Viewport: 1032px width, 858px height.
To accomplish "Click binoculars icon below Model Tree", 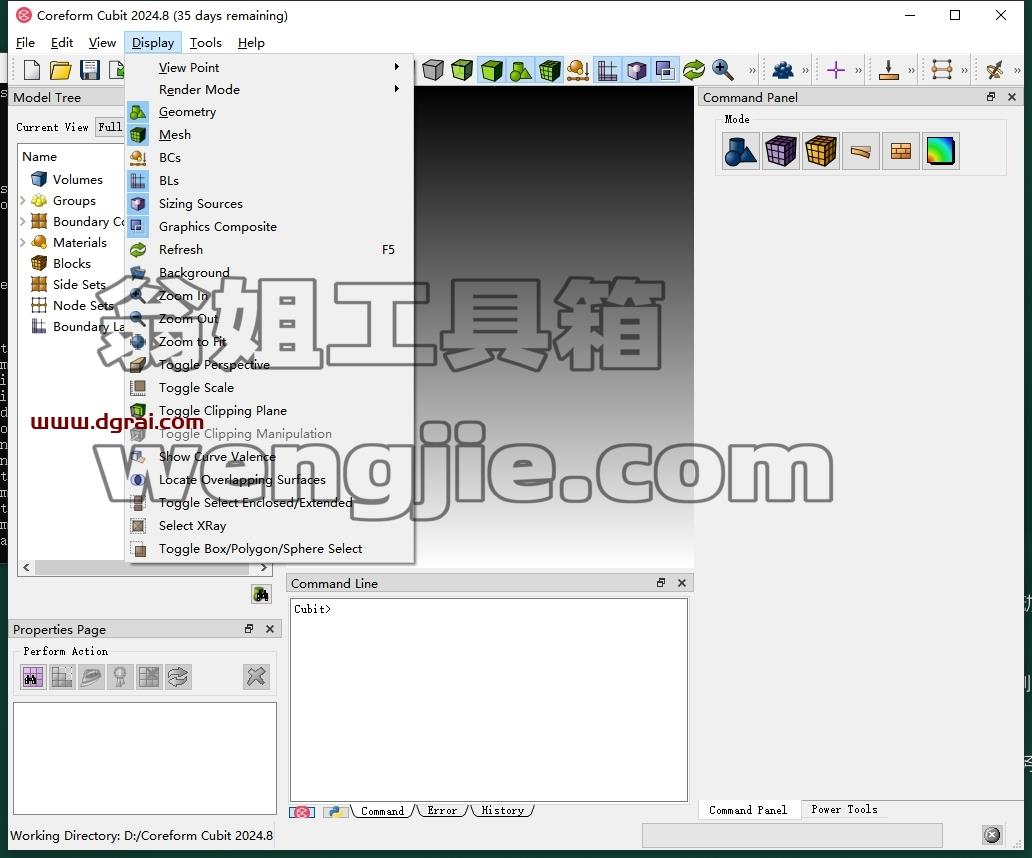I will [x=261, y=594].
